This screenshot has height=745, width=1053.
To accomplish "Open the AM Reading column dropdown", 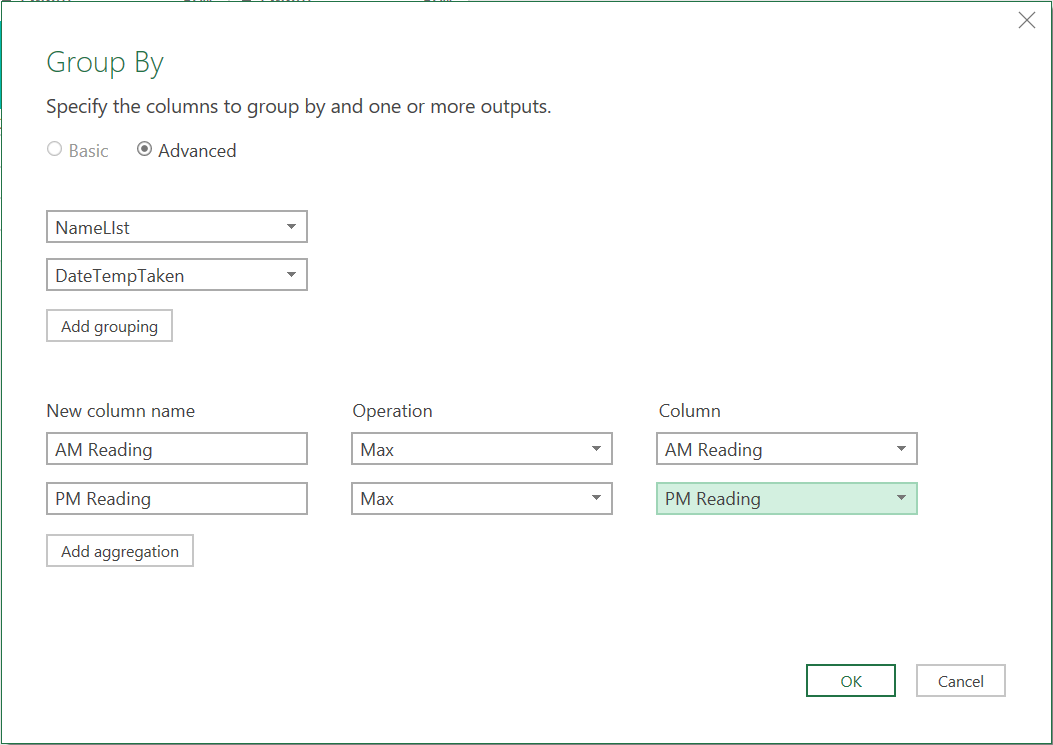I will coord(786,449).
